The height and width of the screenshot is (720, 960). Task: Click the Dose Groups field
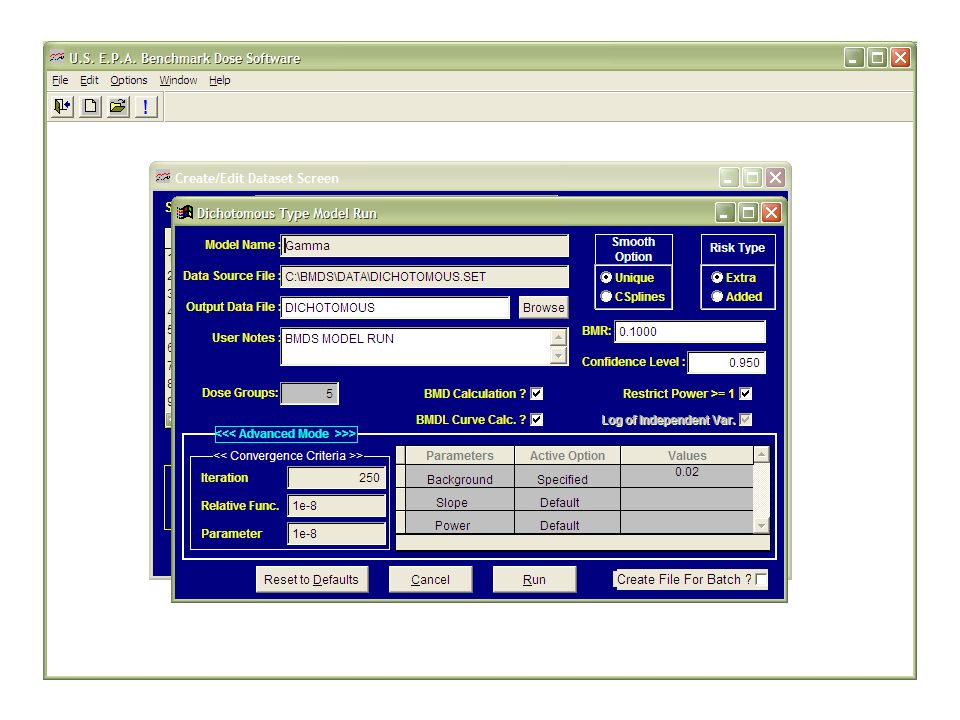tap(309, 393)
